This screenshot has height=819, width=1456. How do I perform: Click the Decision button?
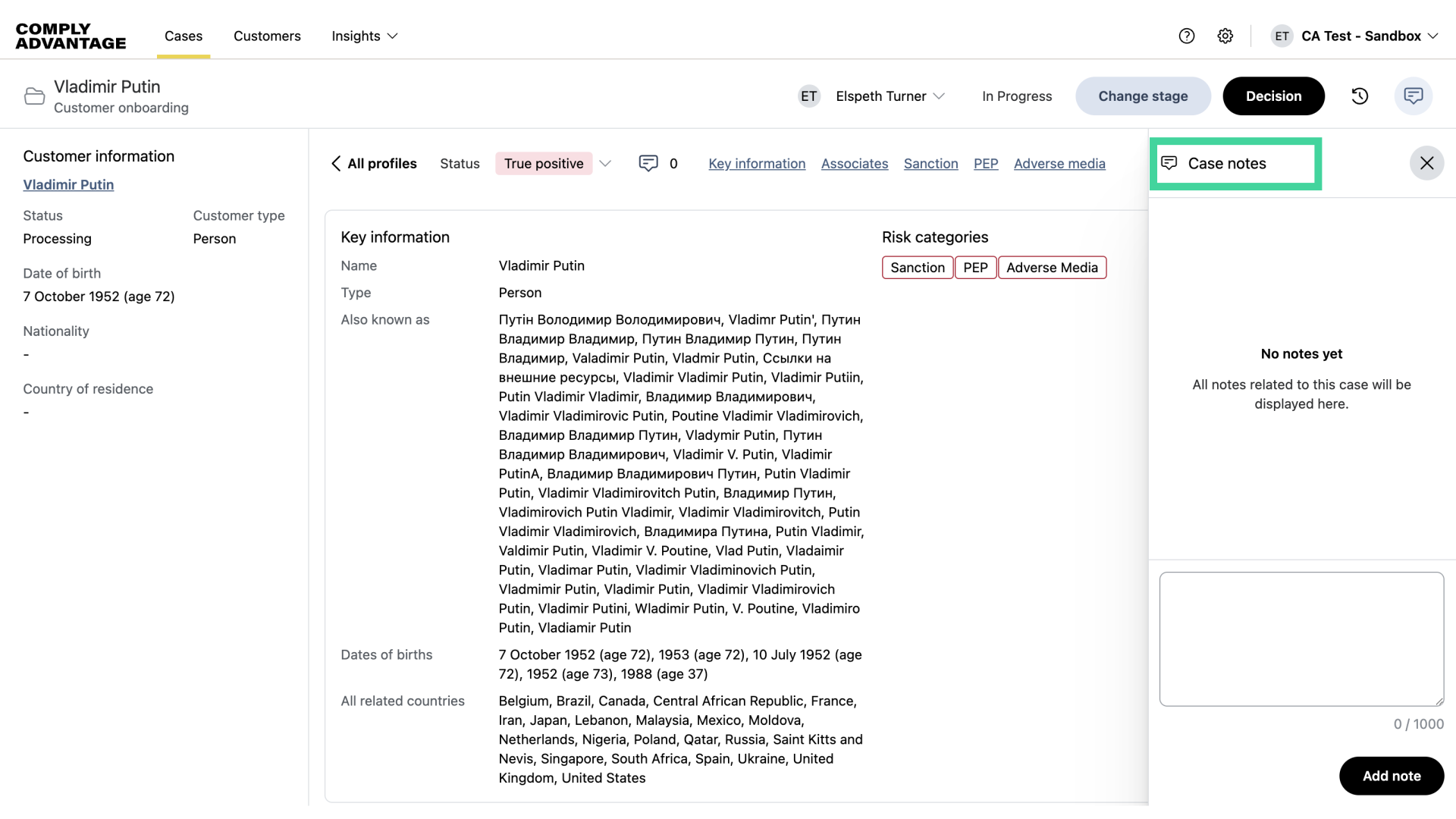coord(1273,96)
